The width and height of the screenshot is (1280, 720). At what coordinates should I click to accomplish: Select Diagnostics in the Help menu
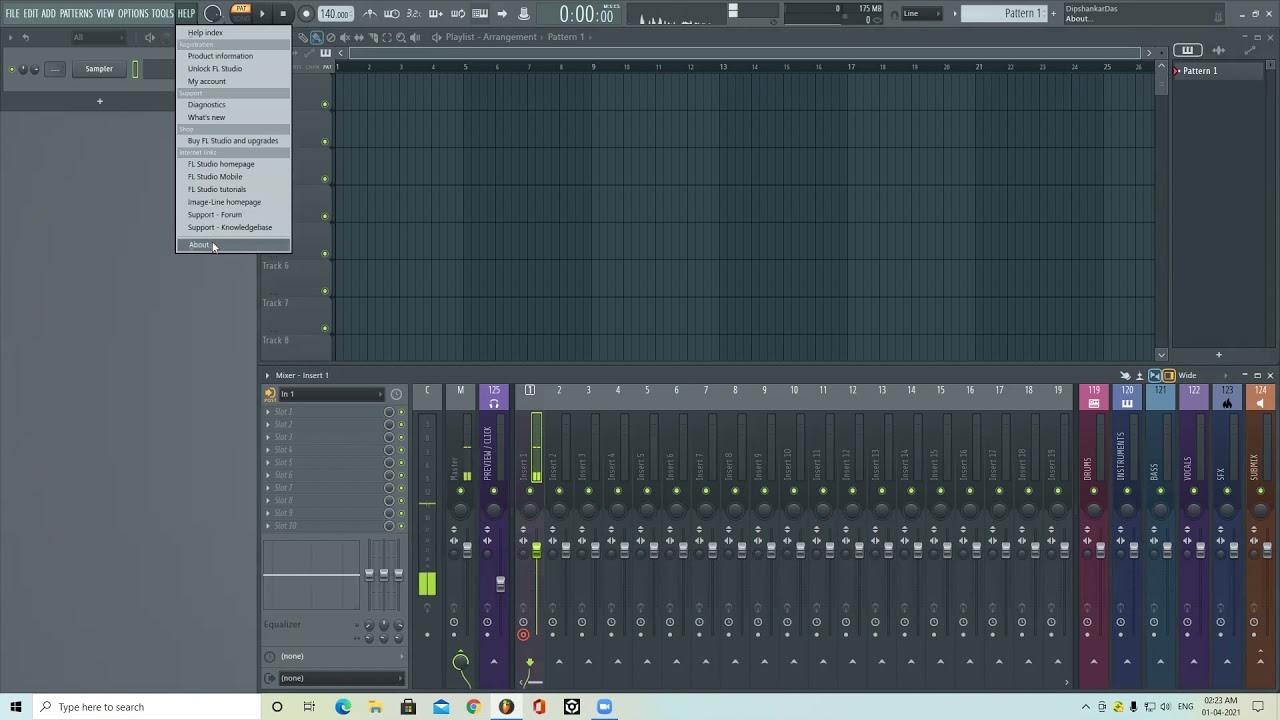coord(233,104)
